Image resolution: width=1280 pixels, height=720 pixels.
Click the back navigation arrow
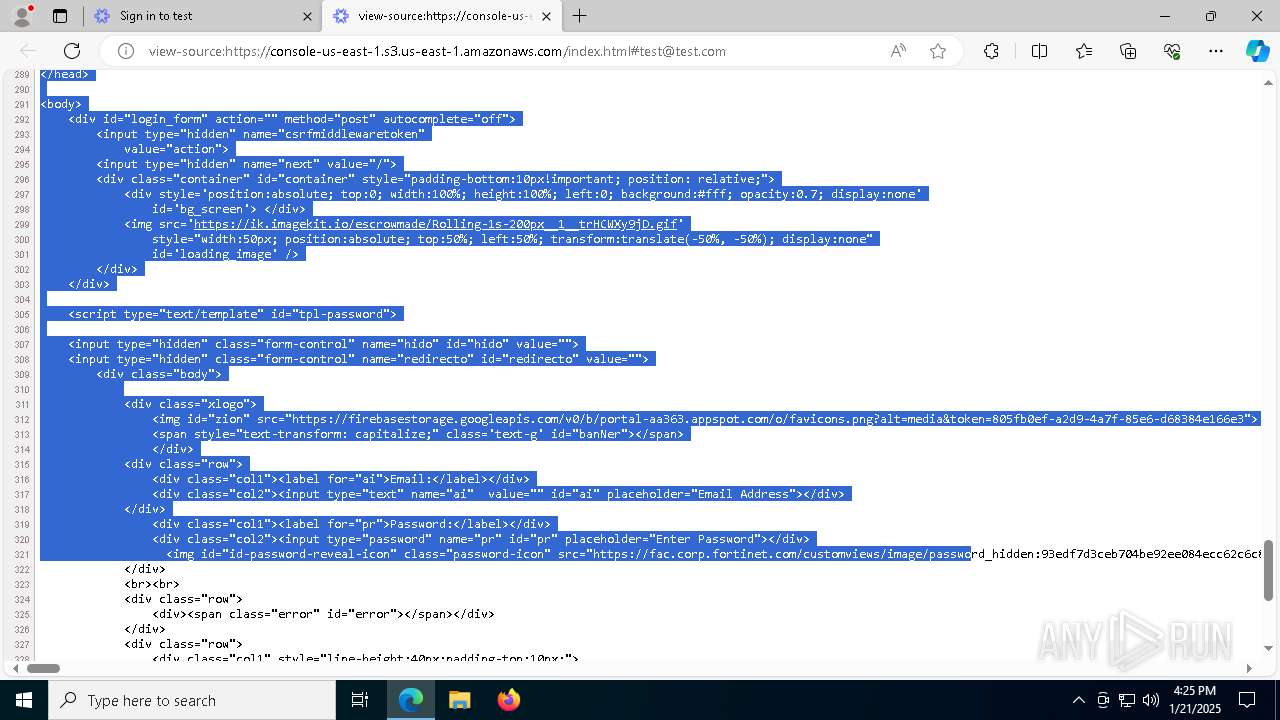tap(28, 51)
